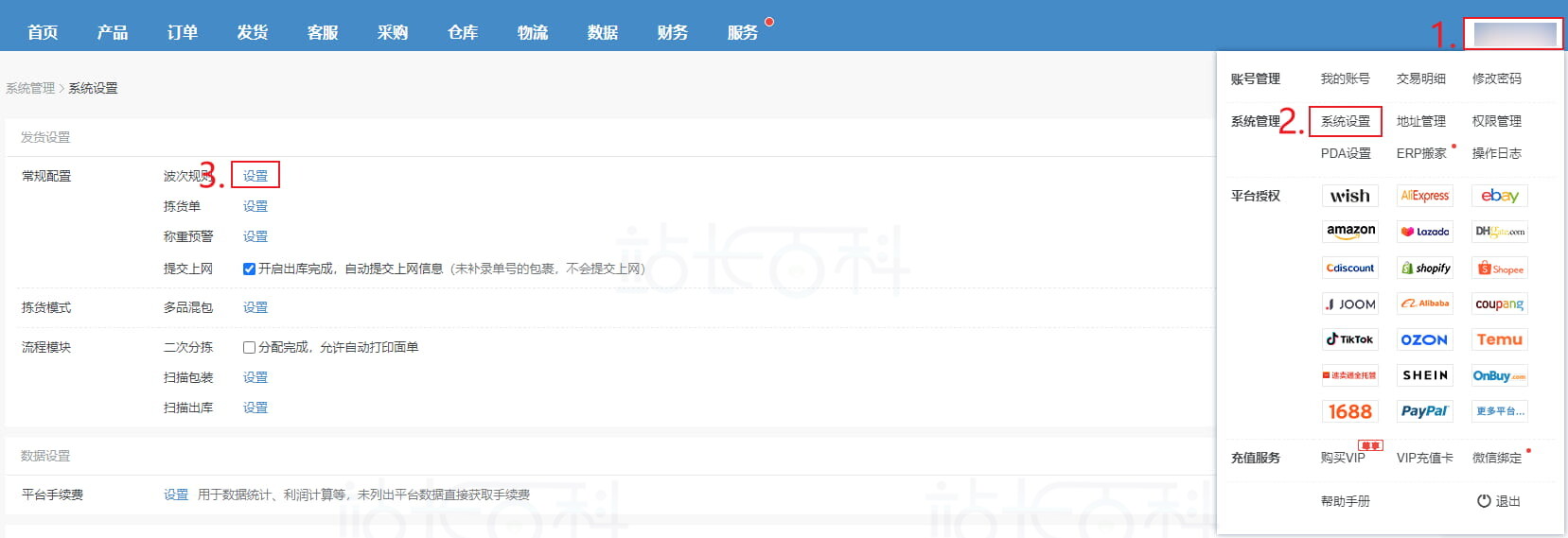Viewport: 1568px width, 538px height.
Task: Click the PayPal authorization icon
Action: [x=1425, y=411]
